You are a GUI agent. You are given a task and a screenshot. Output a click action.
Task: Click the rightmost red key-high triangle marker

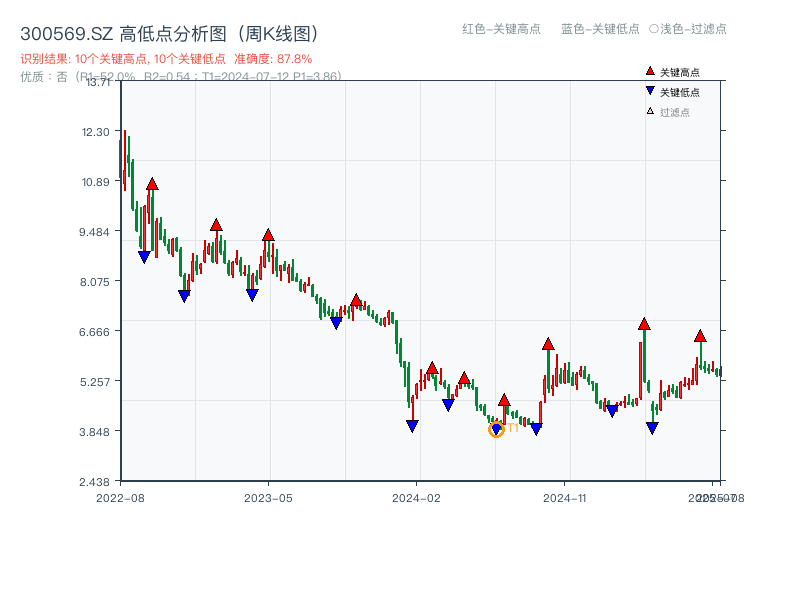[700, 336]
